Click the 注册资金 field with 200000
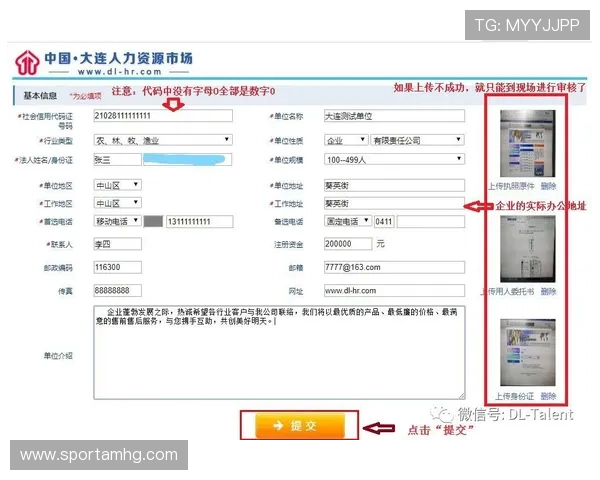Viewport: 600px width, 480px height. [348, 244]
